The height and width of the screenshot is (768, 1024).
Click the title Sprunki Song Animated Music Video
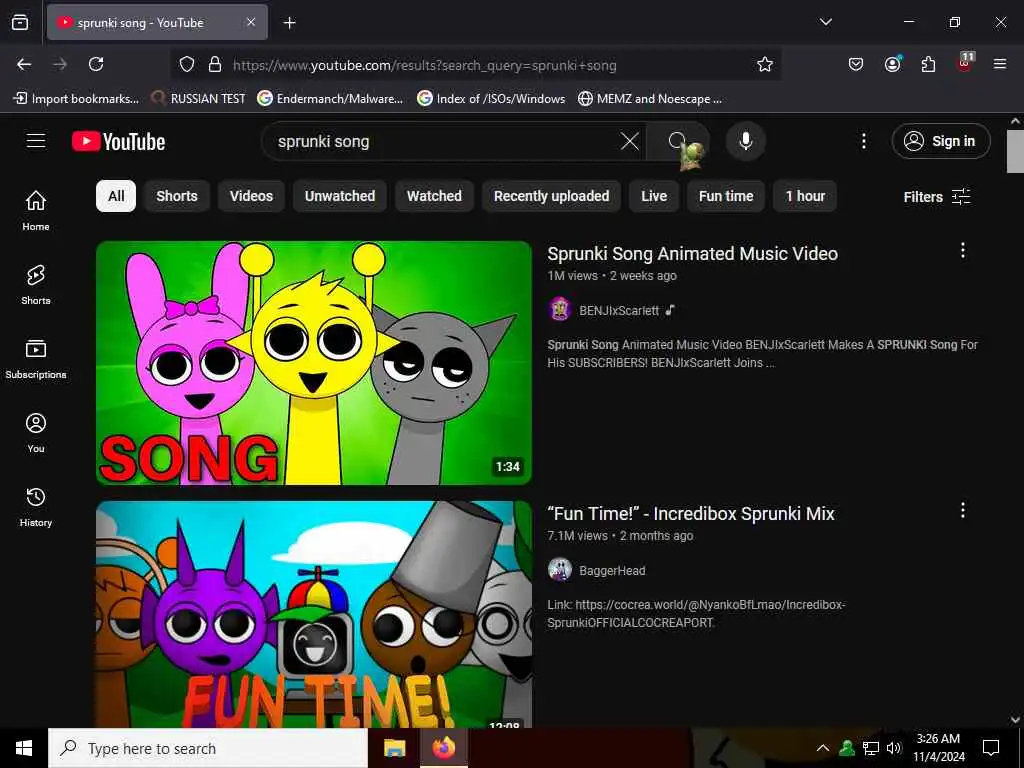(x=692, y=253)
